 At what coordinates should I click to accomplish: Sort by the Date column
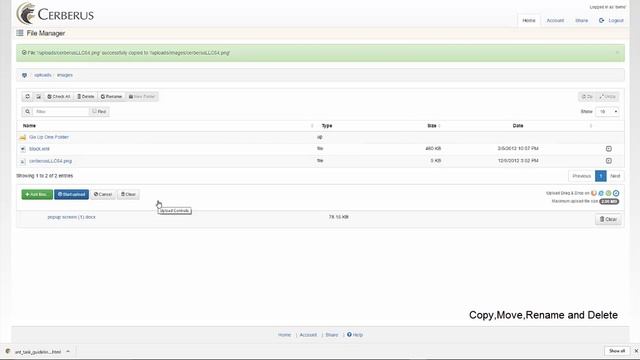point(518,126)
